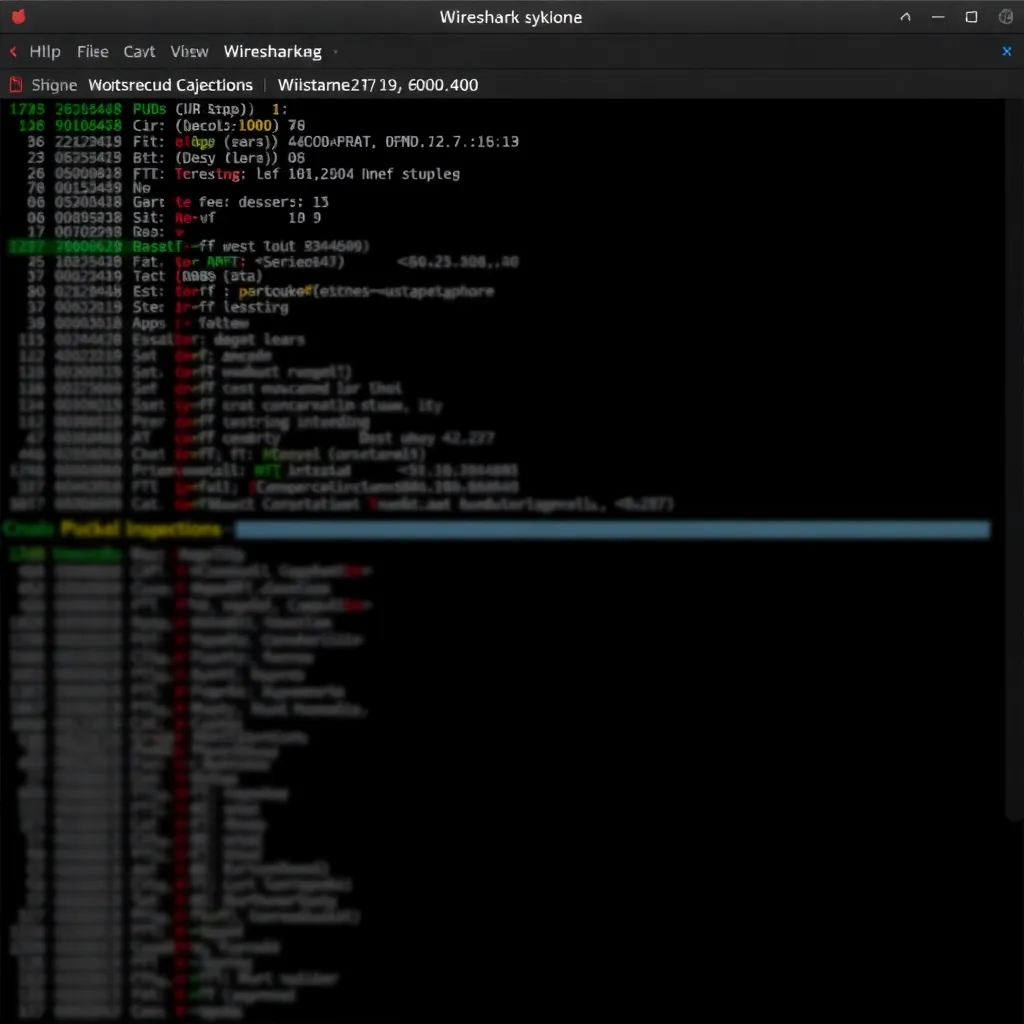Open the Filee menu
The width and height of the screenshot is (1024, 1024).
(x=93, y=52)
